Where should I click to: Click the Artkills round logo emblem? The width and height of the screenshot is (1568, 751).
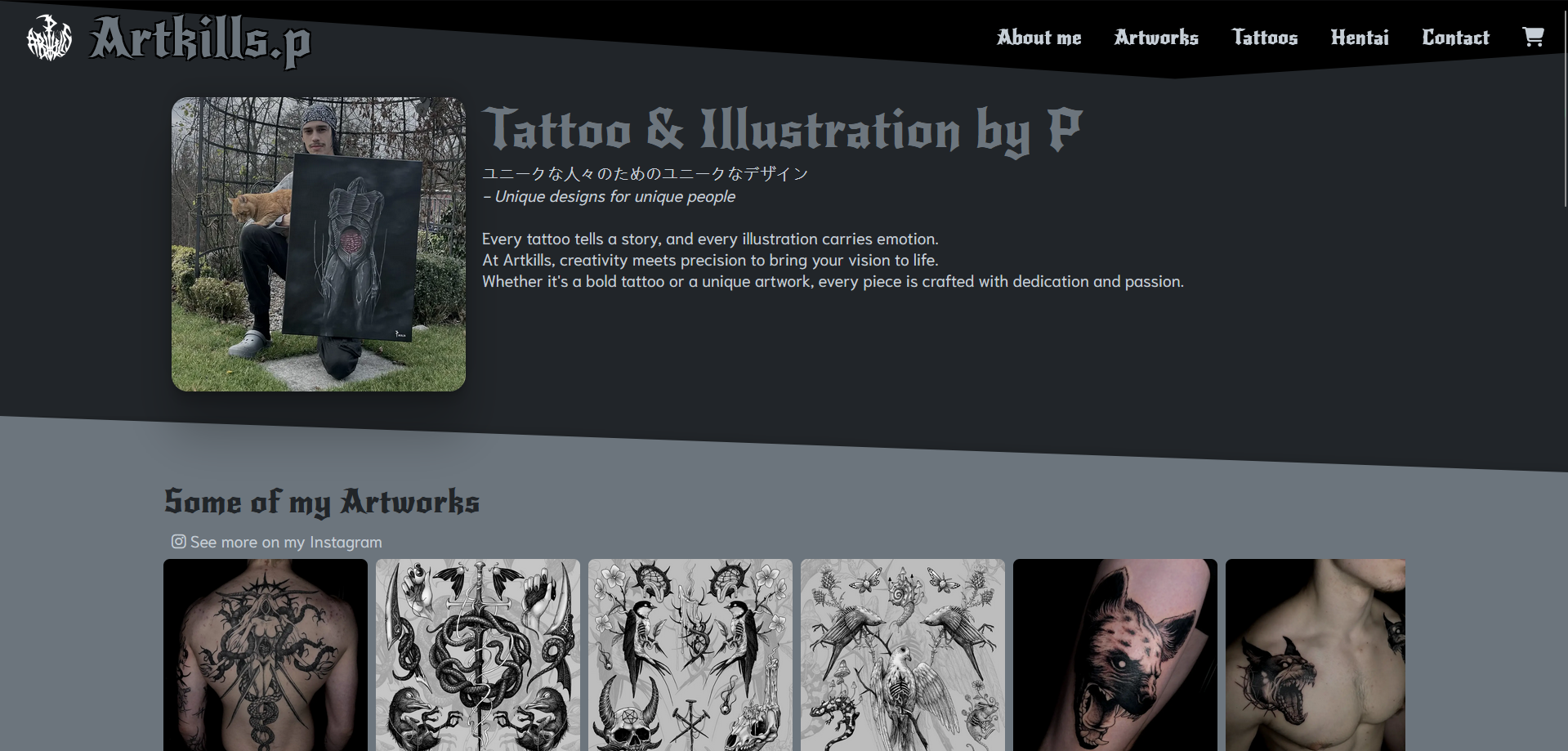pos(49,38)
